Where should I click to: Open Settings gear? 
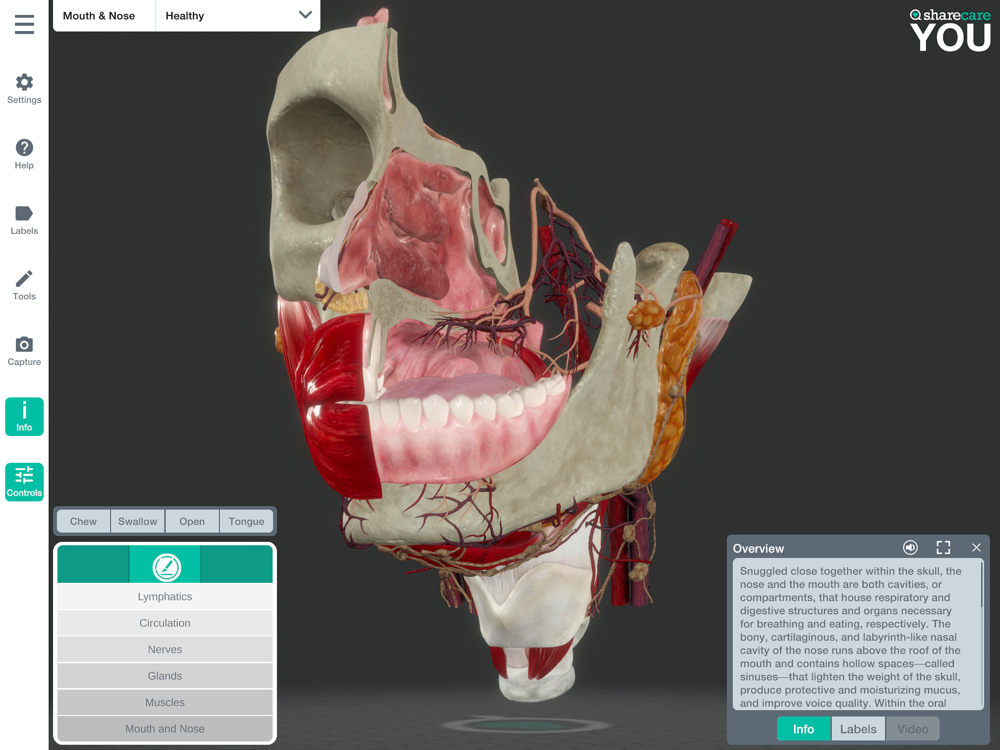click(24, 89)
